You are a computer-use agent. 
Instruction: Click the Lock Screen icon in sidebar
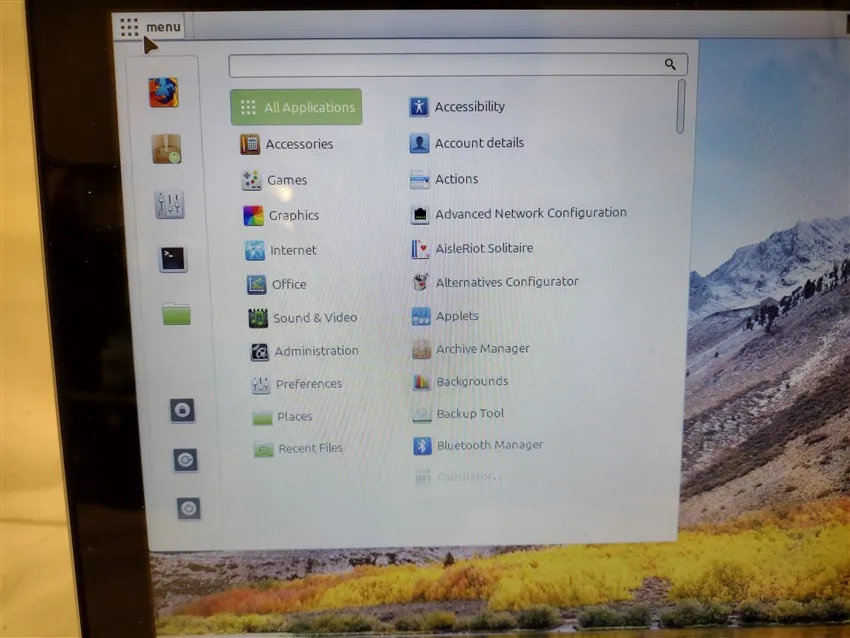point(182,410)
